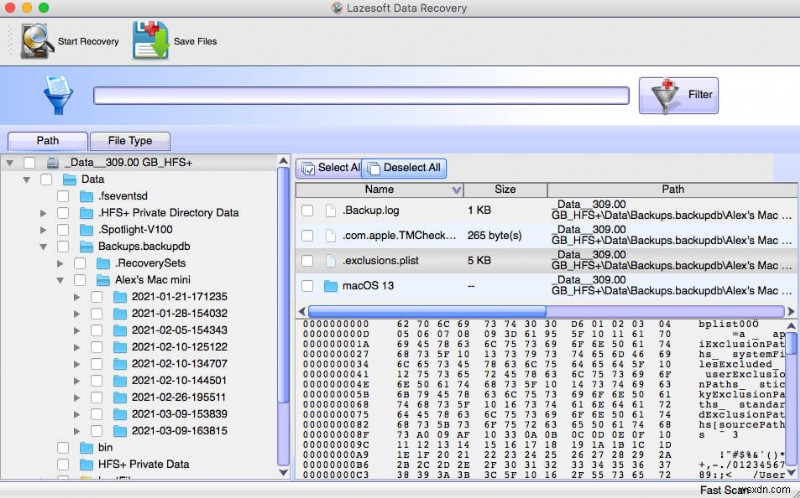The height and width of the screenshot is (498, 800).
Task: Click the _Data_ 309.00 GB_HFS+ drive icon
Action: (x=52, y=162)
